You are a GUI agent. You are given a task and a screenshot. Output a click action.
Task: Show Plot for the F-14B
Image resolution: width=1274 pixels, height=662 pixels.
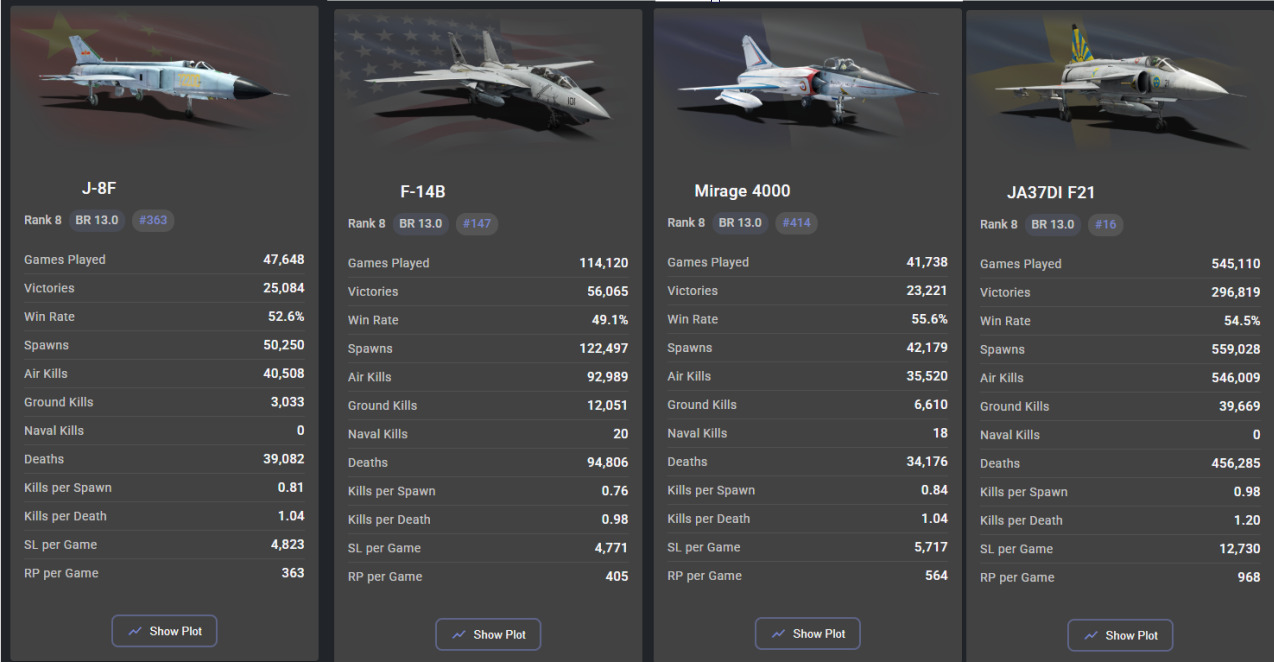pos(488,635)
